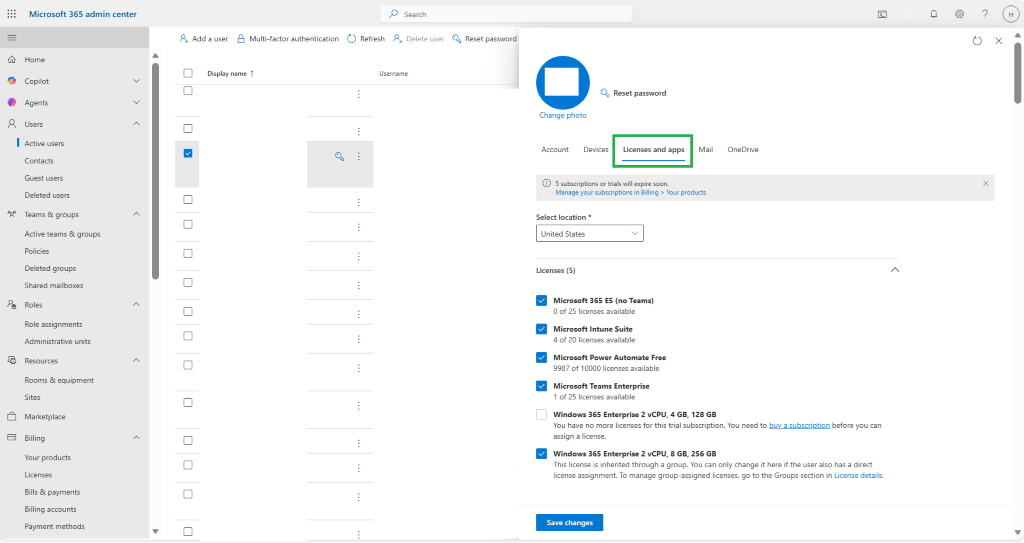Open the Select location dropdown
The height and width of the screenshot is (543, 1024).
(x=590, y=233)
